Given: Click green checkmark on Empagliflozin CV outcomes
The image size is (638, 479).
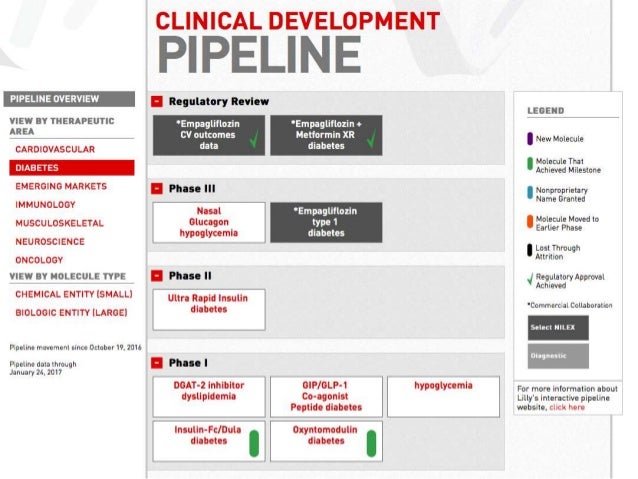Looking at the screenshot, I should (x=254, y=141).
